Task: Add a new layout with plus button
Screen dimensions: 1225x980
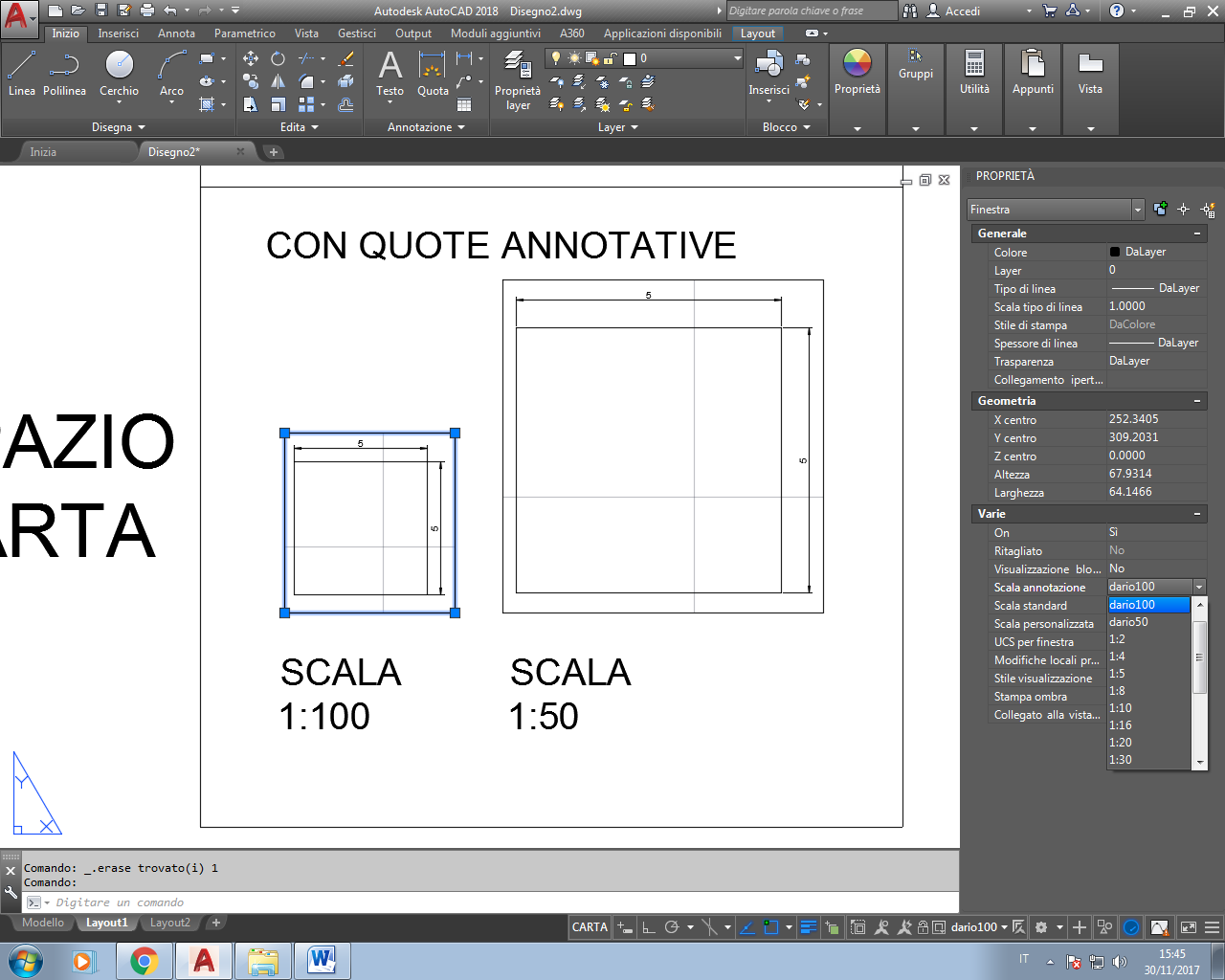Action: coord(216,923)
